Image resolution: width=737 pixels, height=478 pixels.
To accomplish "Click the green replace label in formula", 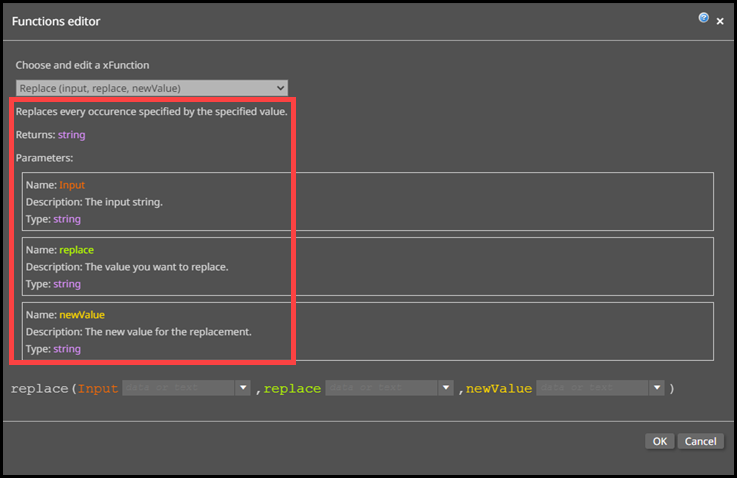I will [x=292, y=388].
